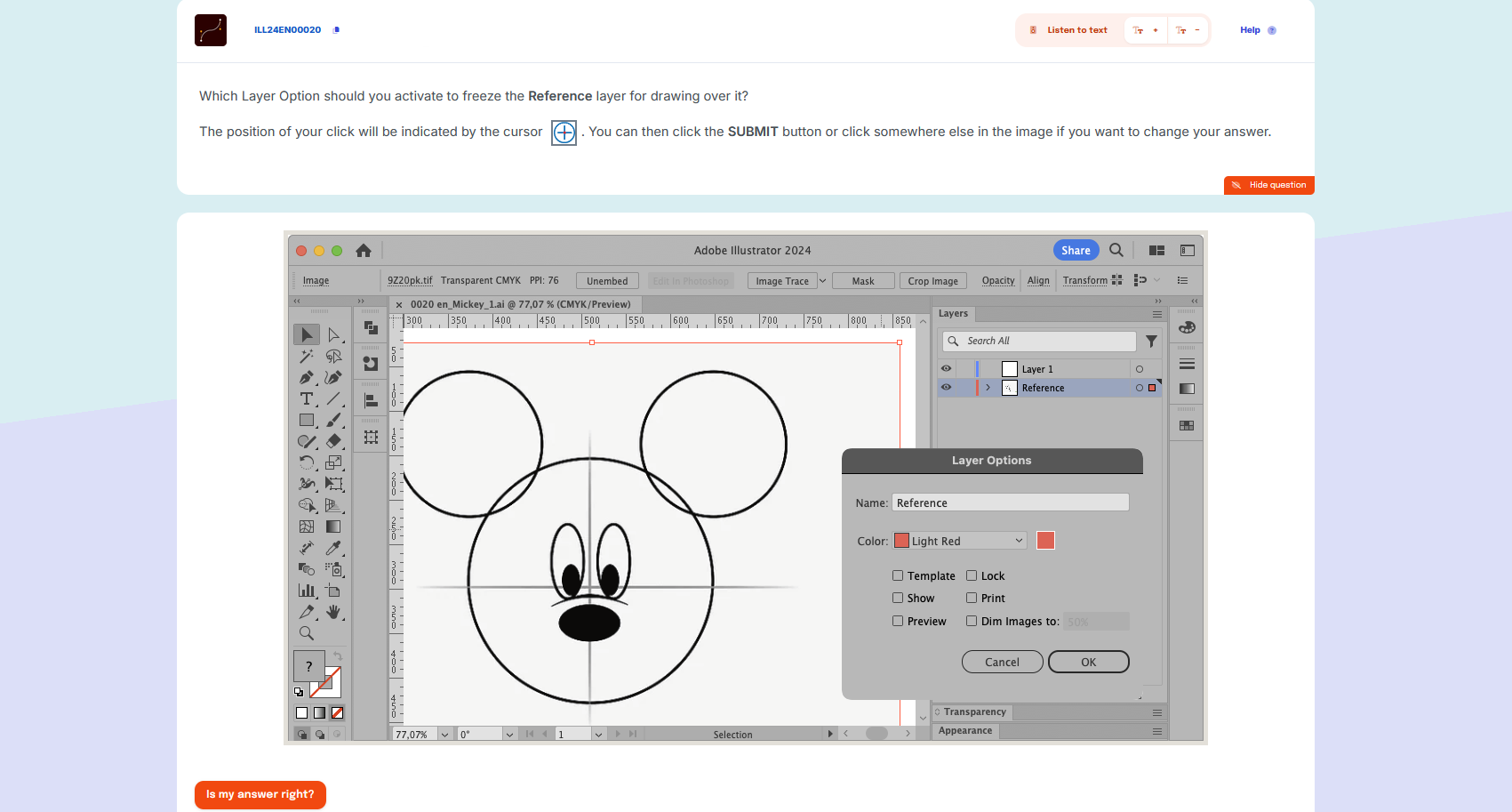The width and height of the screenshot is (1512, 812).
Task: Choose the Rectangle tool
Action: tap(307, 420)
